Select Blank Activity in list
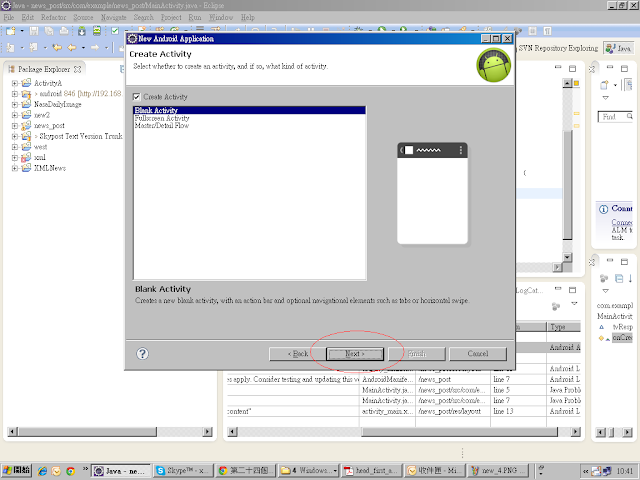The height and width of the screenshot is (480, 640). [249, 110]
